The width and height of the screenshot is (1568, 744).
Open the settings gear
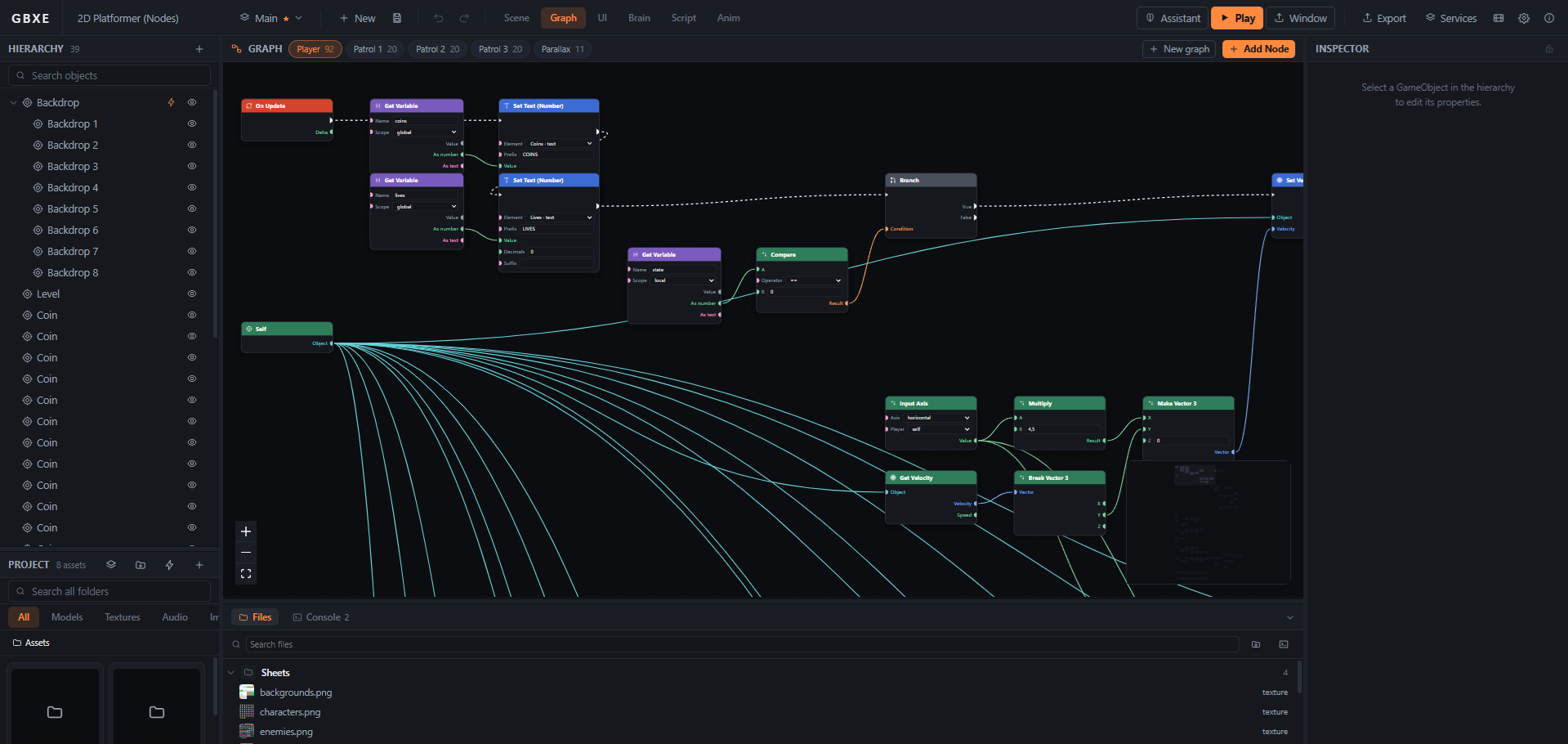1524,18
